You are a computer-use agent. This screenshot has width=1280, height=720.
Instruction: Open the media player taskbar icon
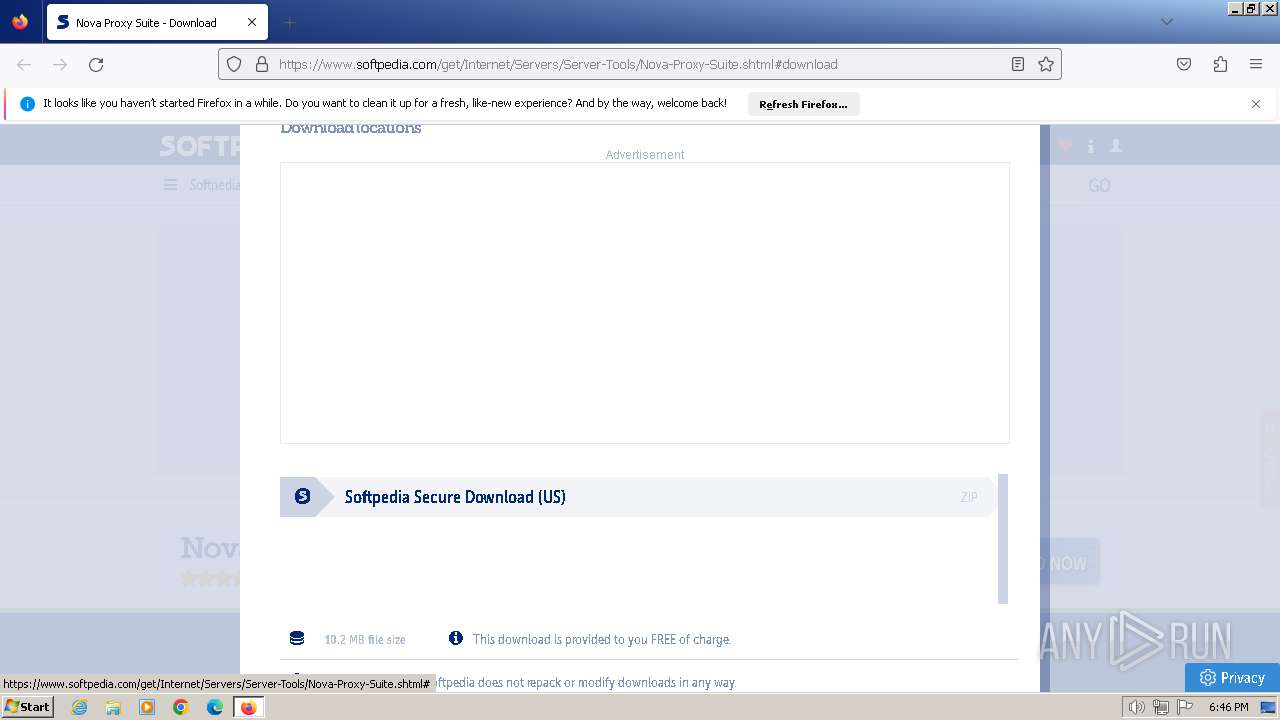pyautogui.click(x=147, y=707)
